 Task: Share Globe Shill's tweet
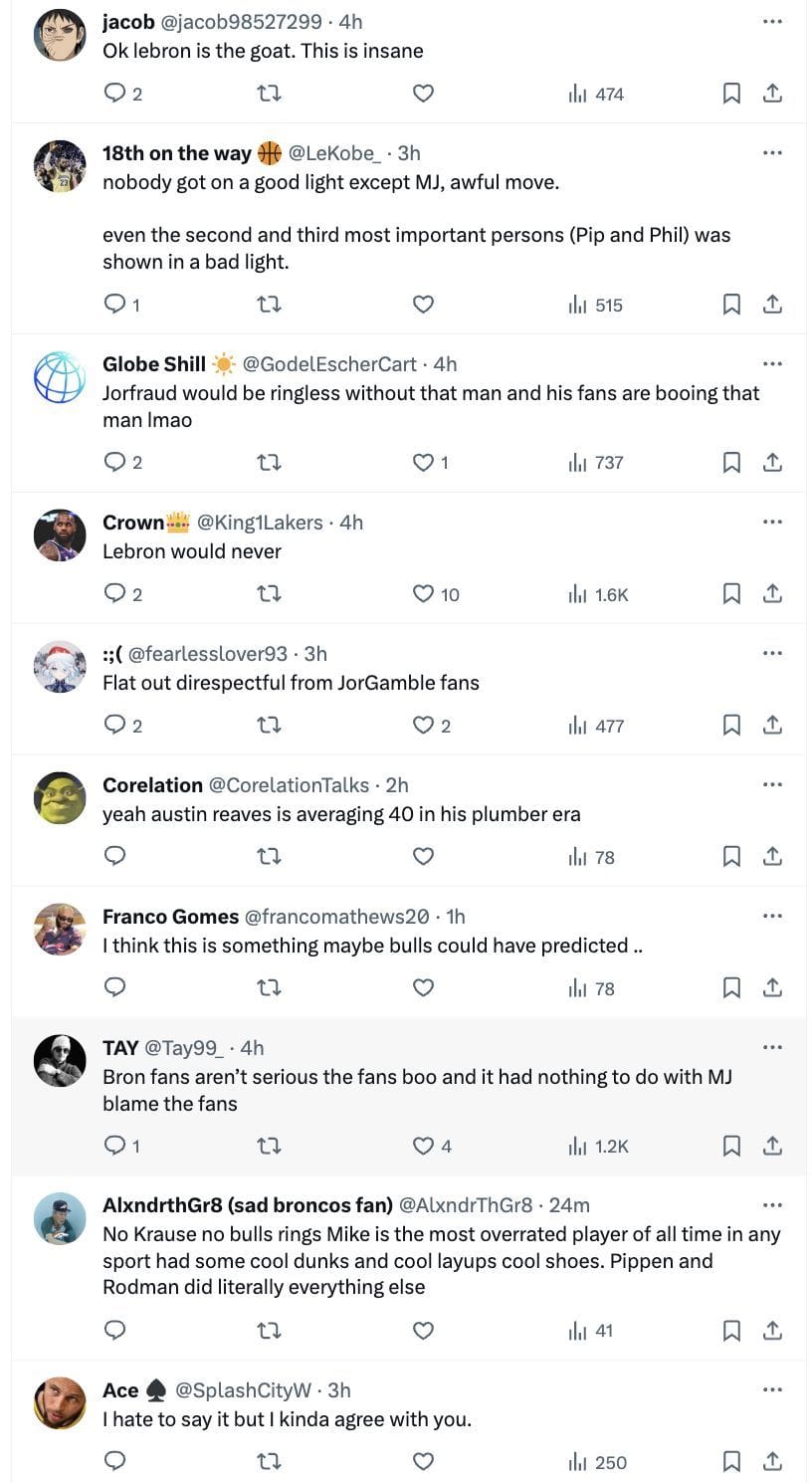pyautogui.click(x=772, y=462)
